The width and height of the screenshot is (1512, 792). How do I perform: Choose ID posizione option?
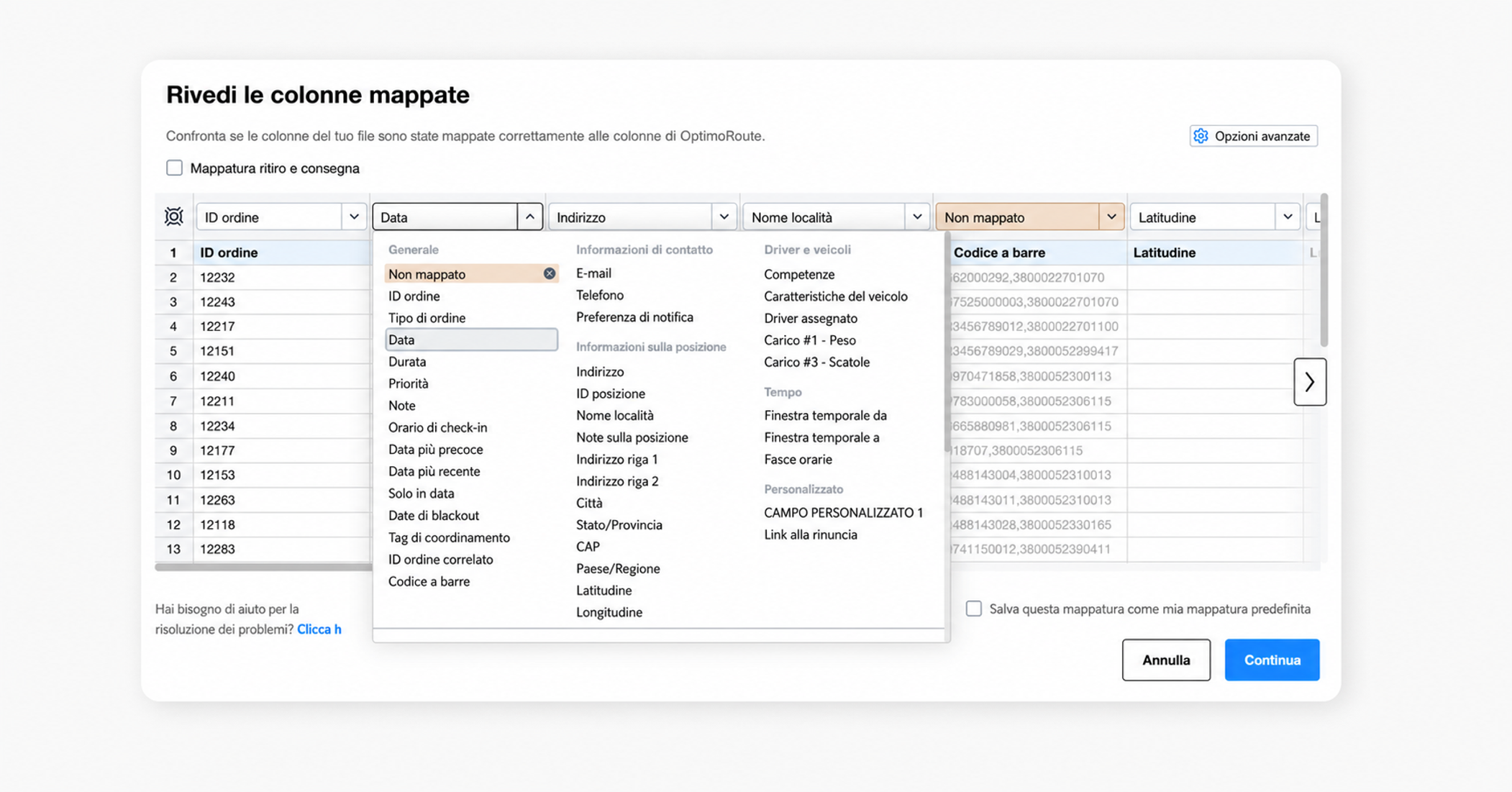(x=611, y=393)
